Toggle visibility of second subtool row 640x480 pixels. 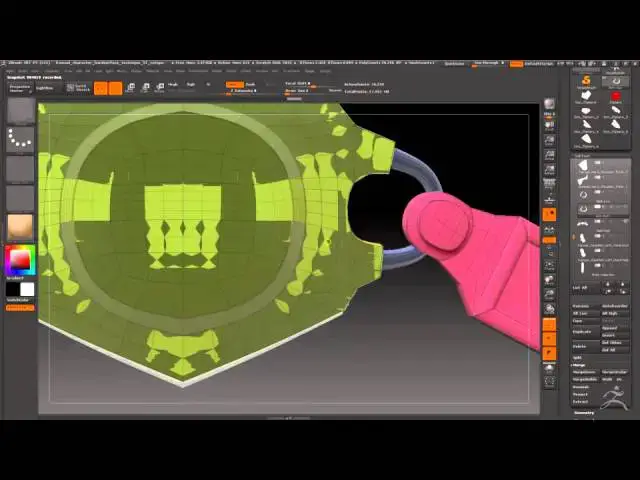pyautogui.click(x=598, y=178)
